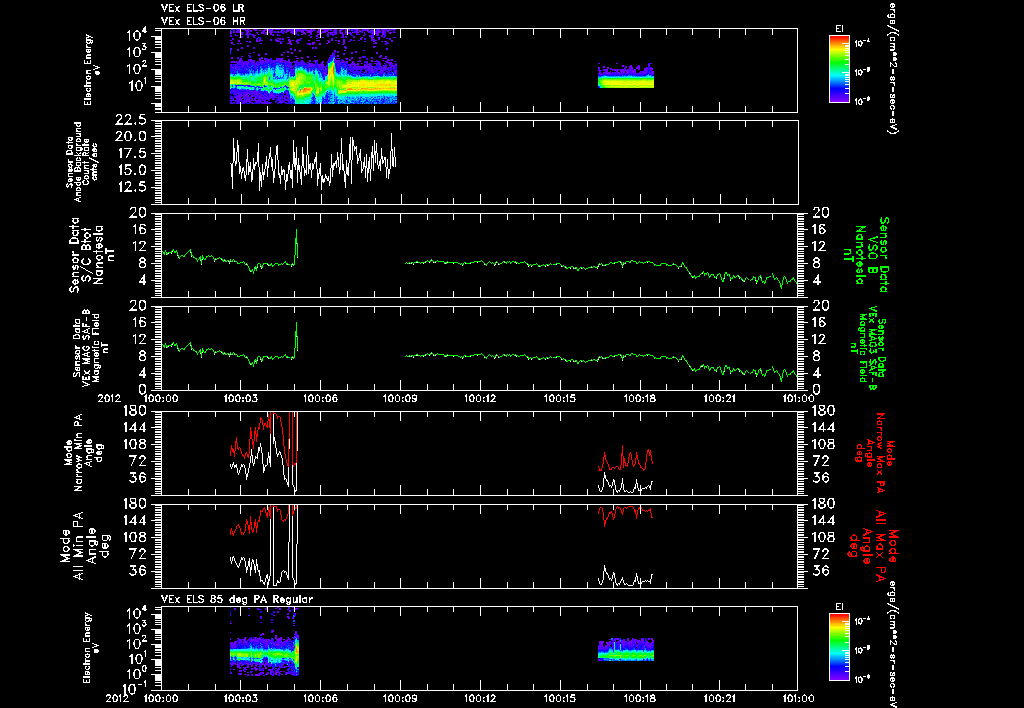The height and width of the screenshot is (708, 1024).
Task: Click 101:00 on the time axis under the magnetic field panel
Action: [x=799, y=397]
